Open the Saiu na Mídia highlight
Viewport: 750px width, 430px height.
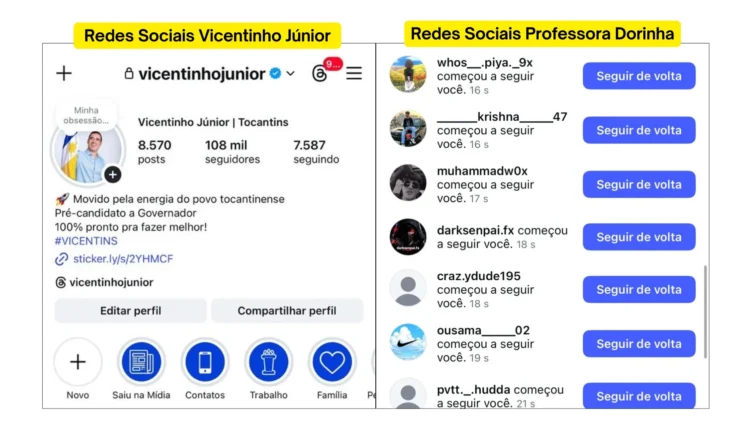(141, 362)
